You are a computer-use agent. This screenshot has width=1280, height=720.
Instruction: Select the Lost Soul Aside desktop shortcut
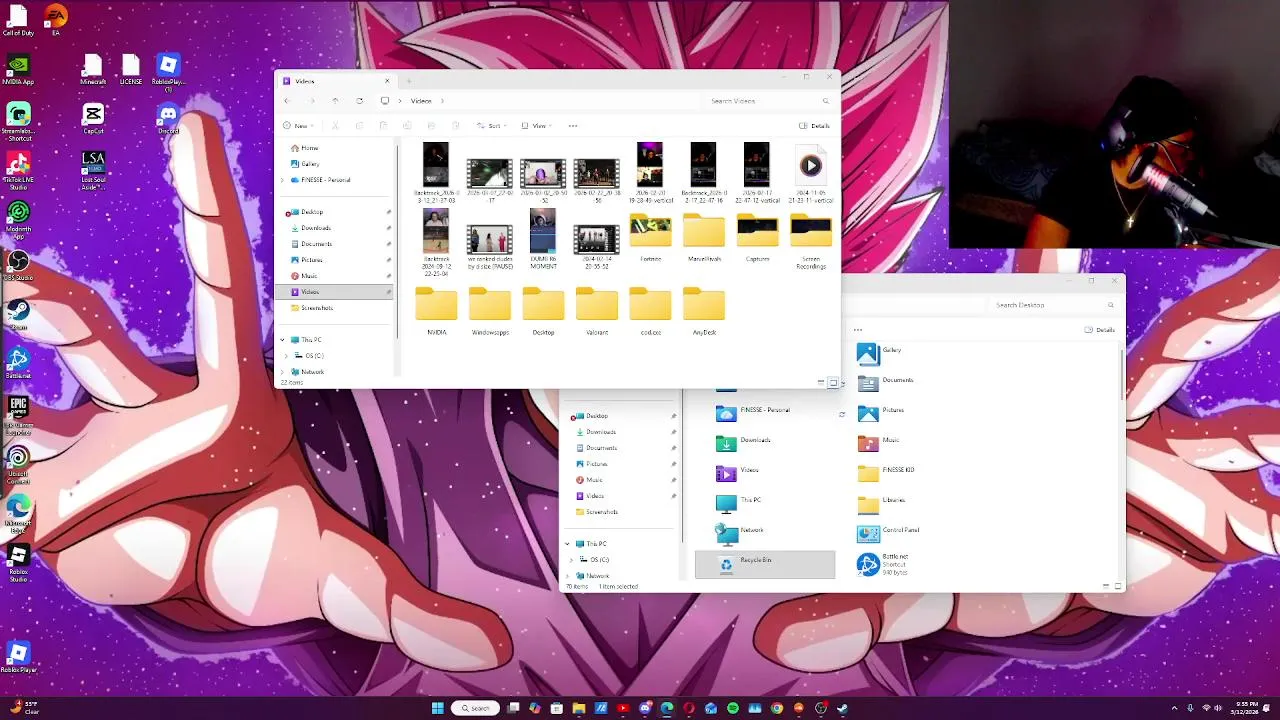[93, 170]
